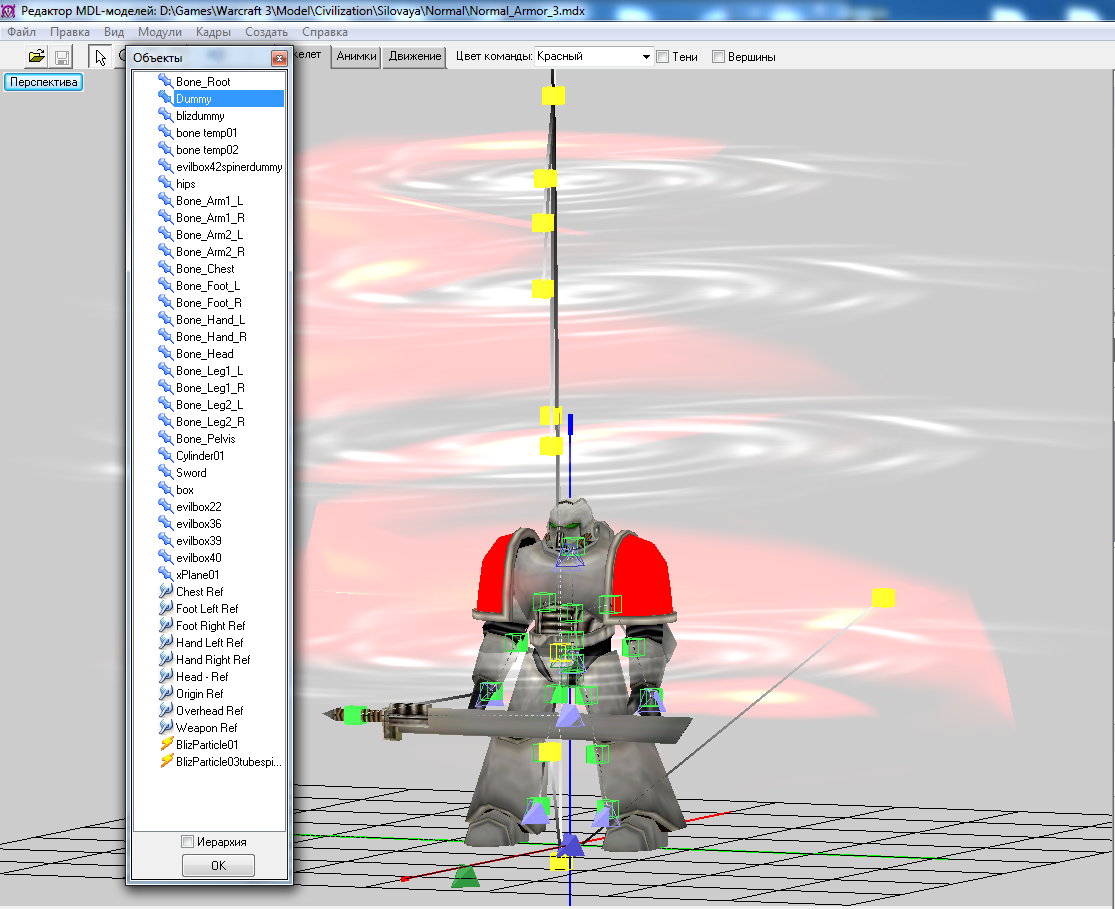Click the bone icon next to Bone_Foot_L
Viewport: 1115px width, 909px height.
tap(166, 285)
